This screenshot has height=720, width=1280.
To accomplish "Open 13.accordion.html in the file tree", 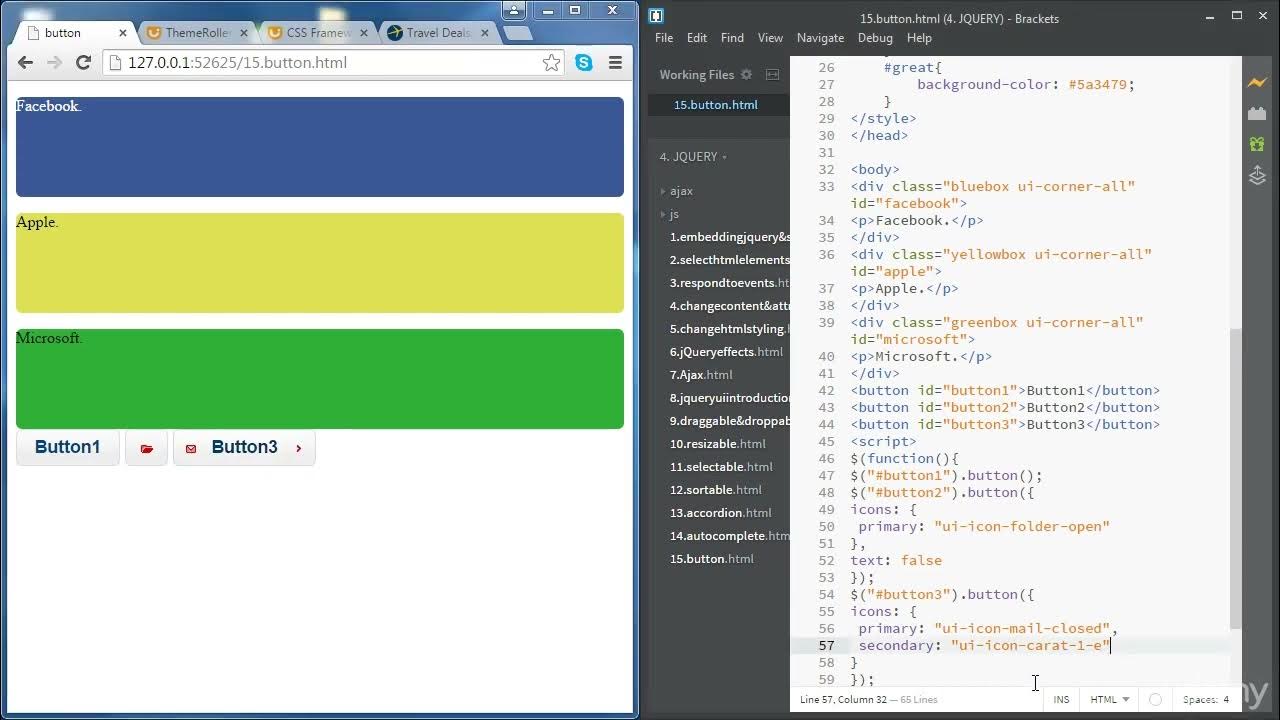I will coord(721,513).
